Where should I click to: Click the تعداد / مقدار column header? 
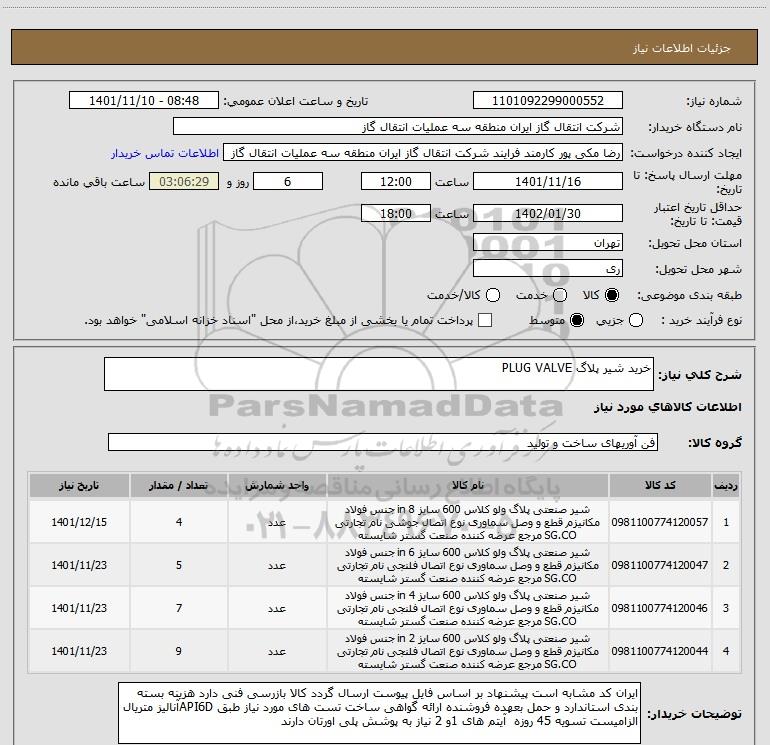[x=179, y=486]
